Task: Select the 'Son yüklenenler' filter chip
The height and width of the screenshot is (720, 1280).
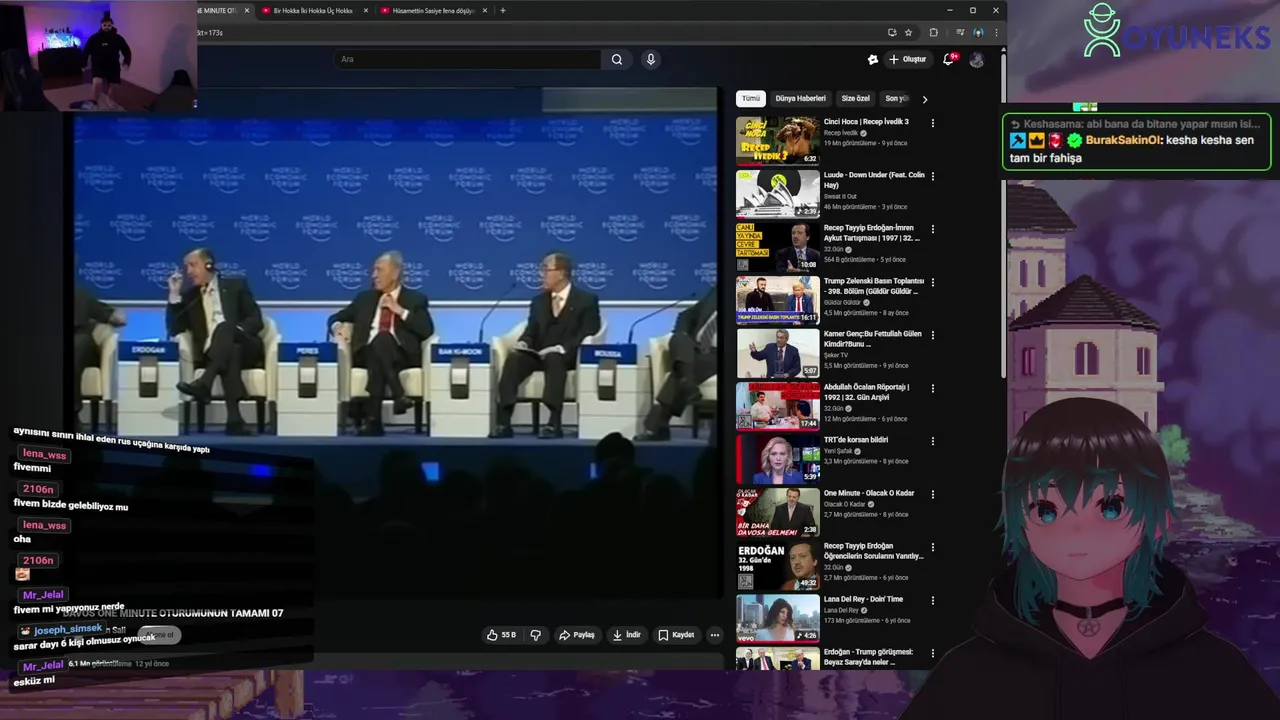Action: [896, 99]
